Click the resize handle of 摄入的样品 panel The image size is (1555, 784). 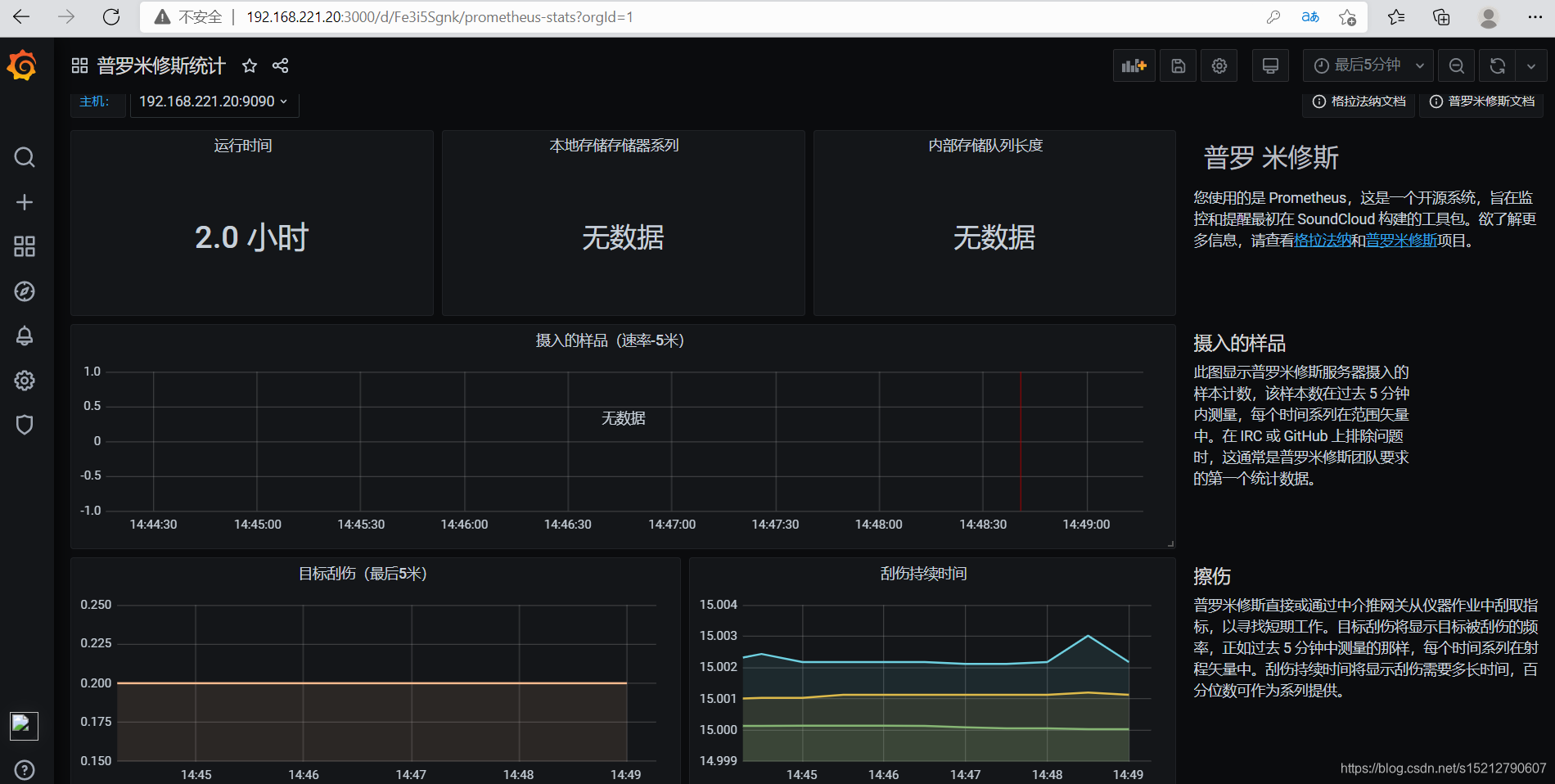1170,543
